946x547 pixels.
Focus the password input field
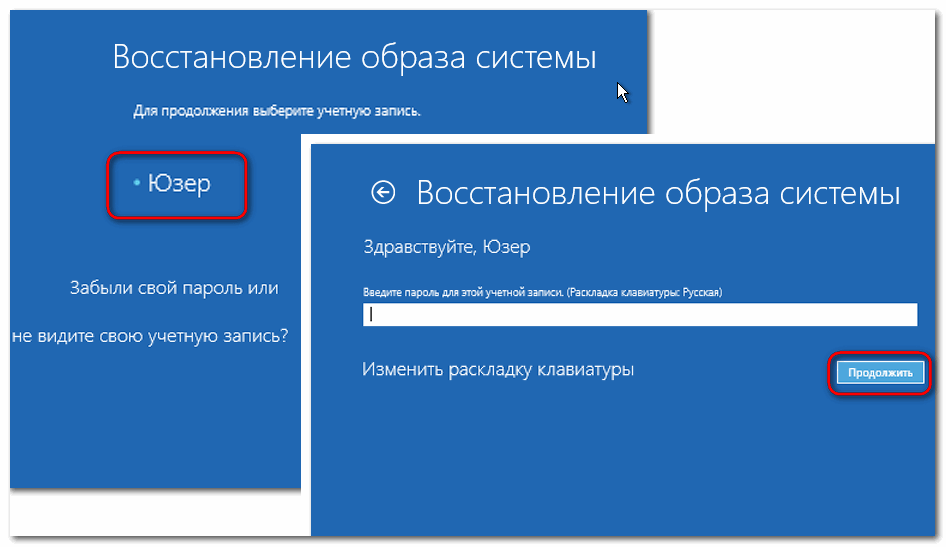pyautogui.click(x=640, y=315)
